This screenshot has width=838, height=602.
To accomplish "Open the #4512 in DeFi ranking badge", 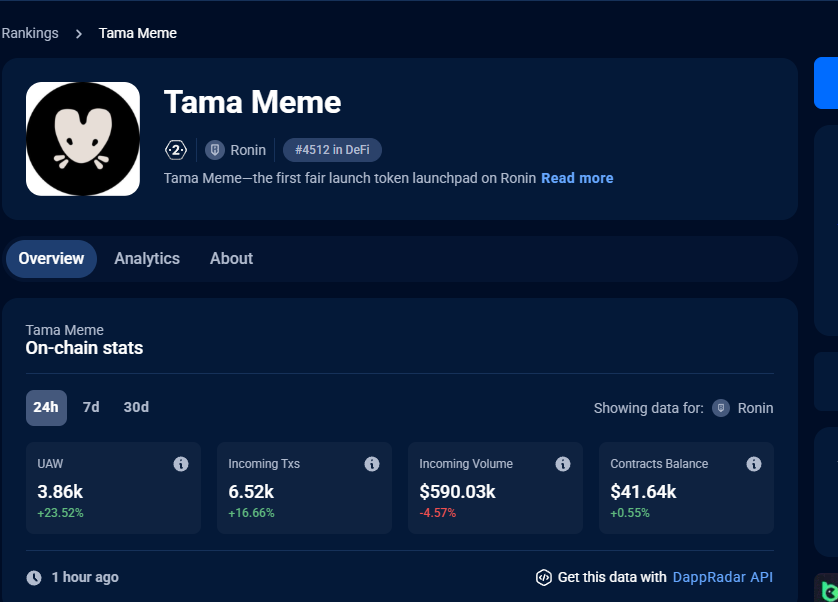I will coord(332,150).
